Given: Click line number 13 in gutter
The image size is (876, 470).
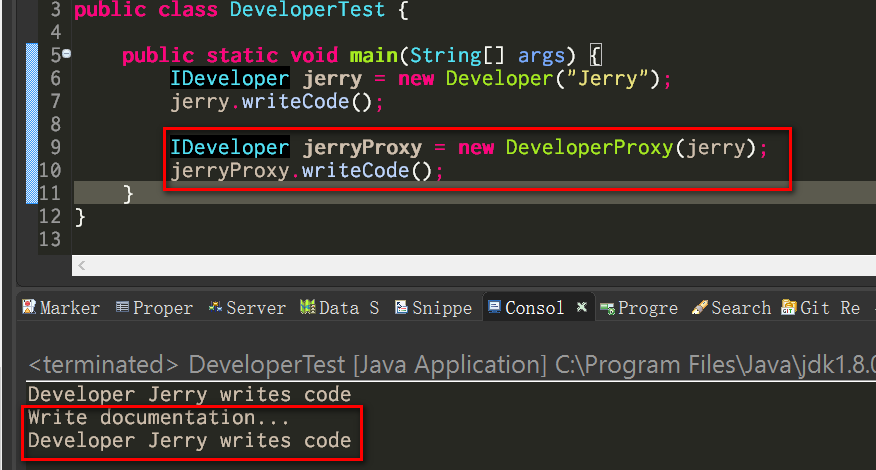Looking at the screenshot, I should click(50, 239).
